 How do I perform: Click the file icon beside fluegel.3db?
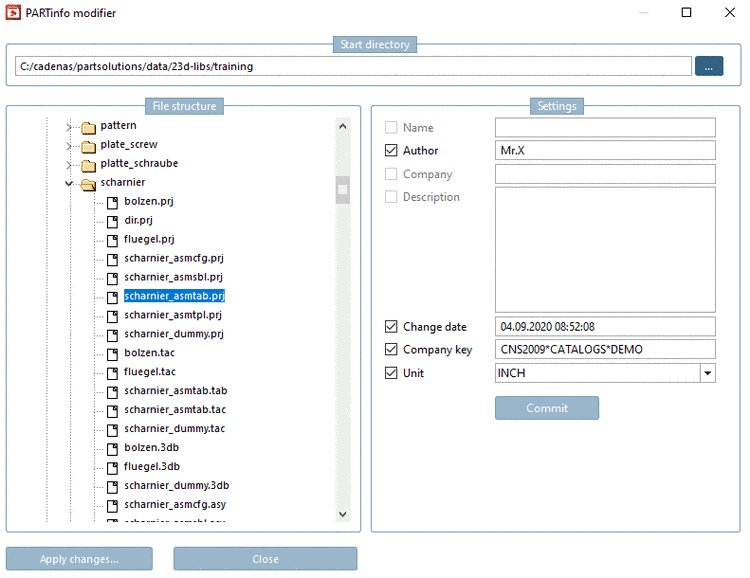coord(112,468)
